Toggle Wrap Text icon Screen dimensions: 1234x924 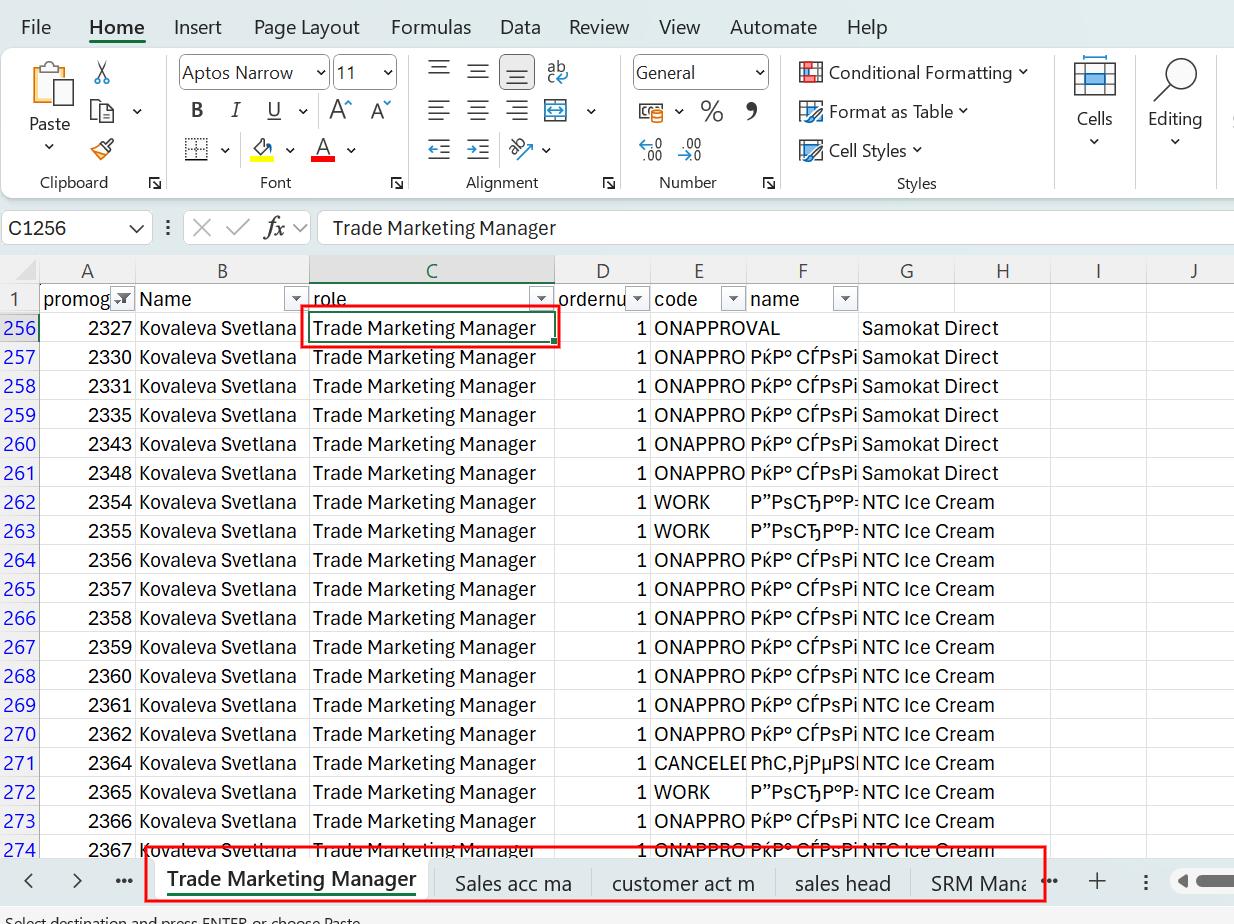556,72
